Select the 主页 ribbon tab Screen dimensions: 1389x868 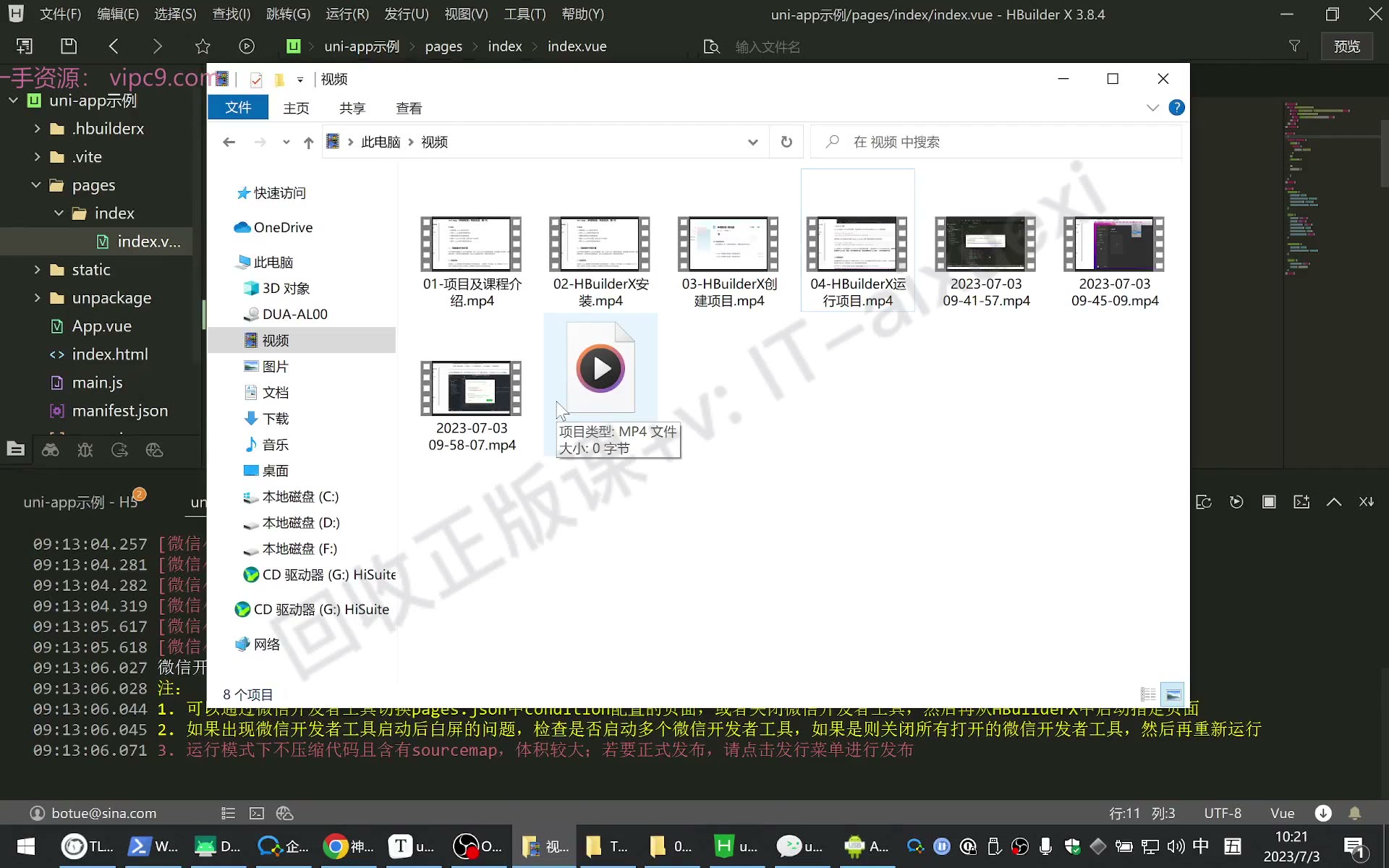click(x=296, y=108)
